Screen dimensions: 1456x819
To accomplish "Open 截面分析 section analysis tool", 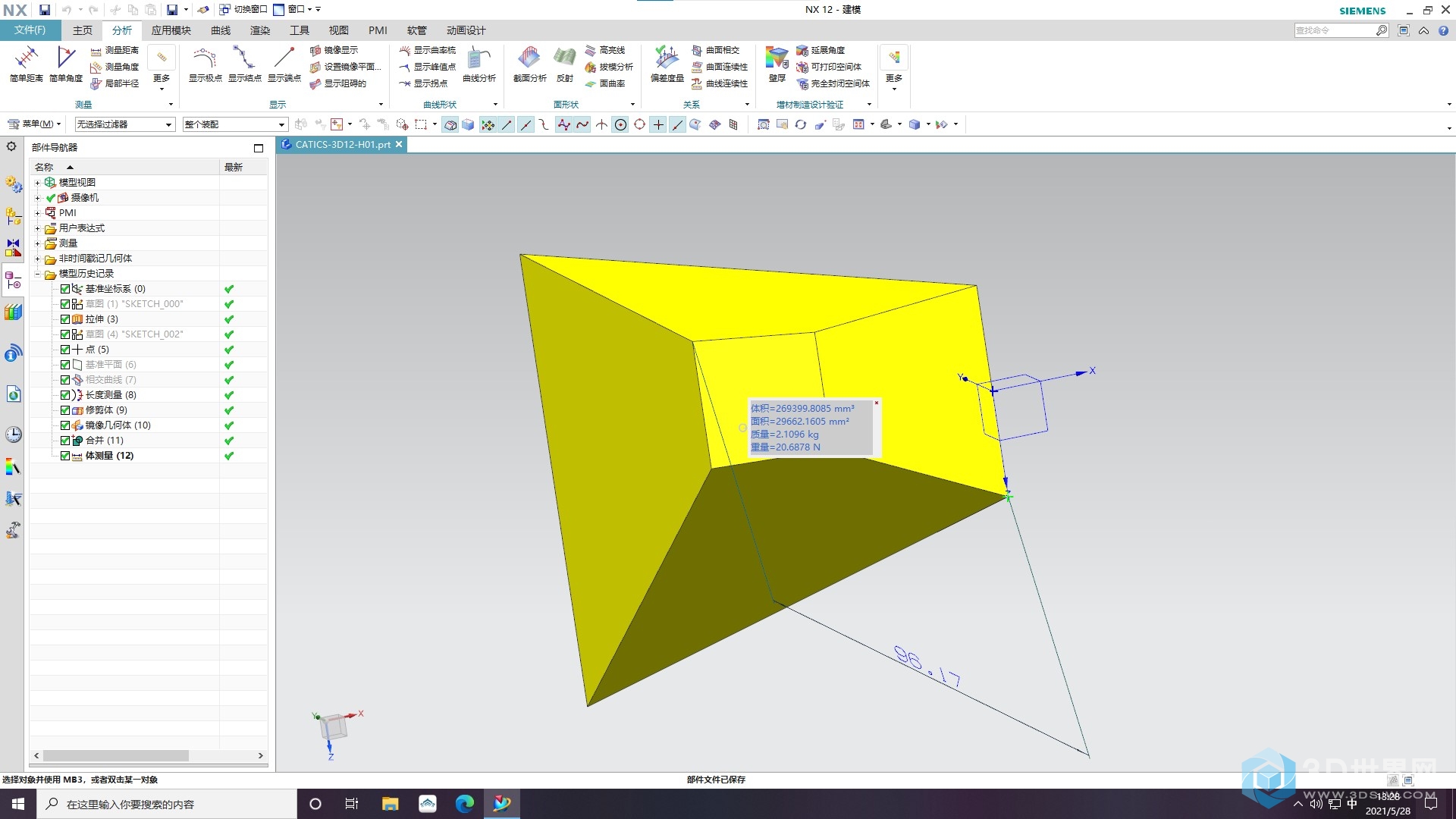I will pos(529,64).
